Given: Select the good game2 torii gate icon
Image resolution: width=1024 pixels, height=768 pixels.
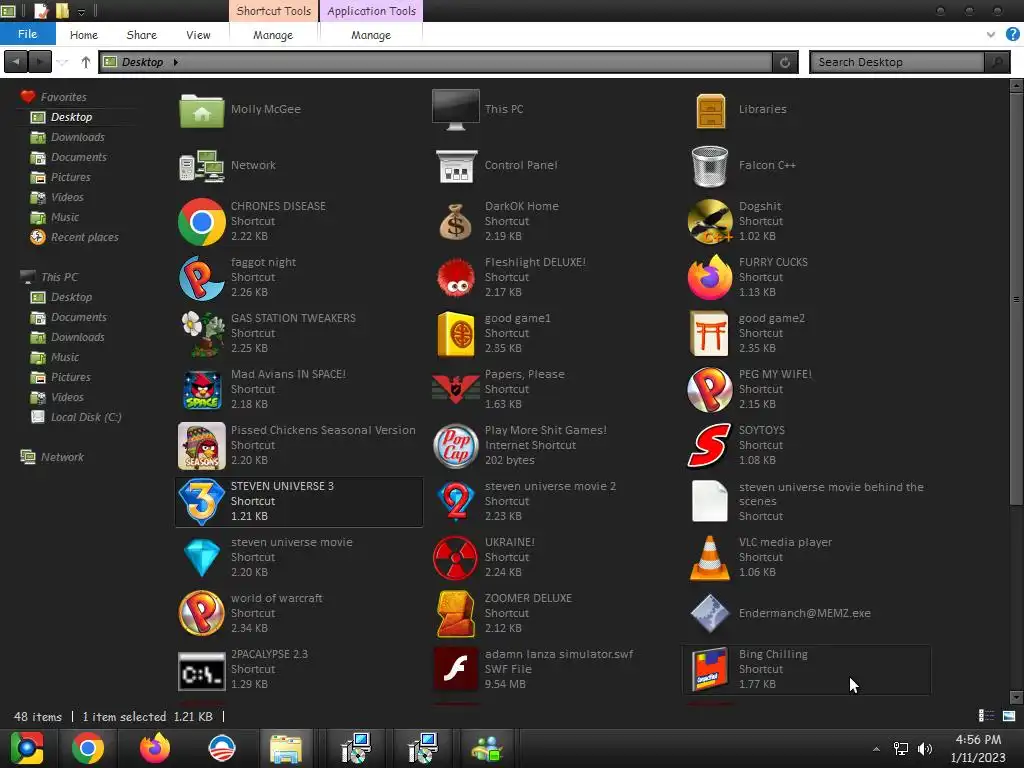Looking at the screenshot, I should [710, 334].
